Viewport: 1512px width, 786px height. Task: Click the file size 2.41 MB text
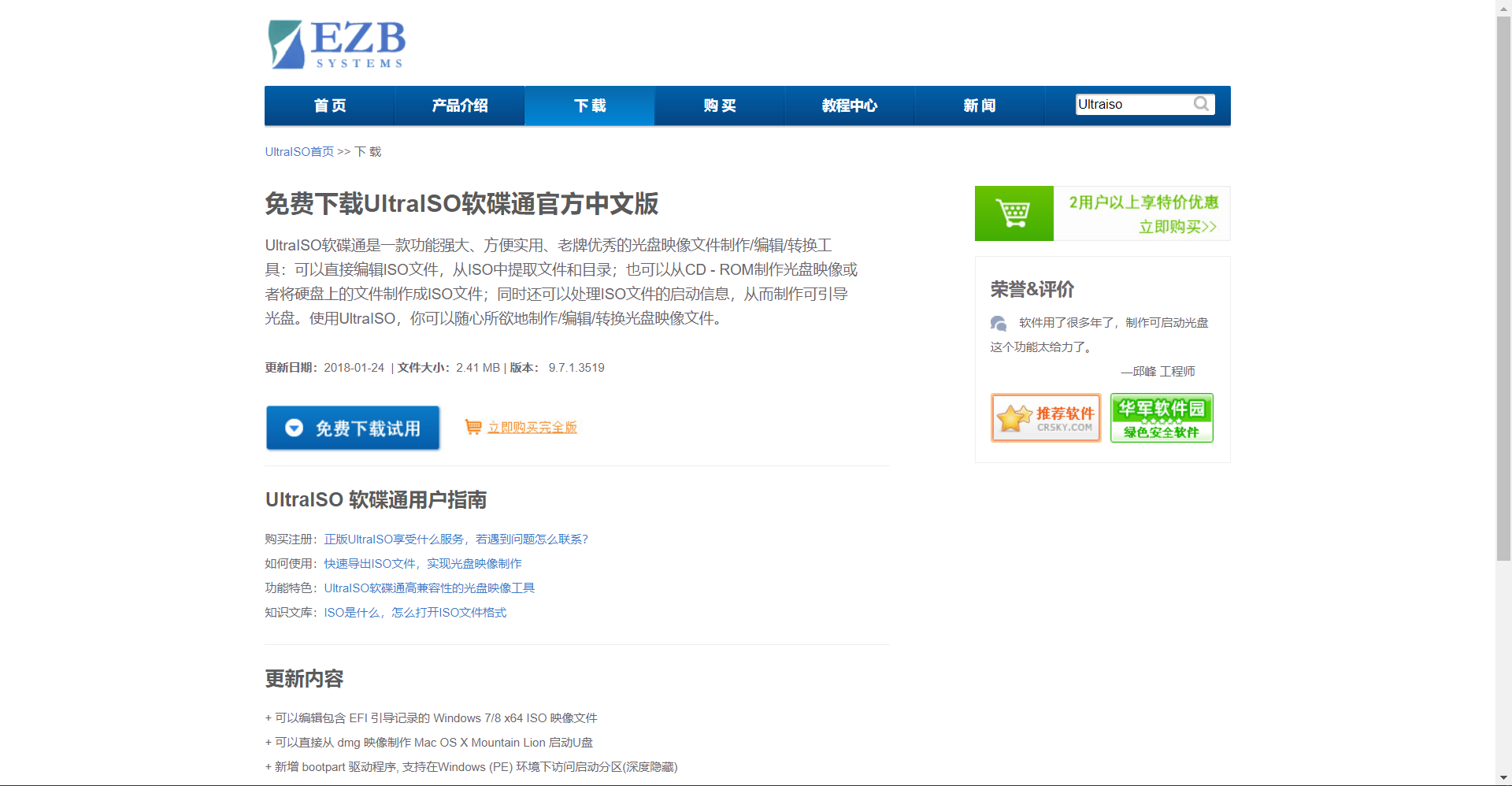478,368
